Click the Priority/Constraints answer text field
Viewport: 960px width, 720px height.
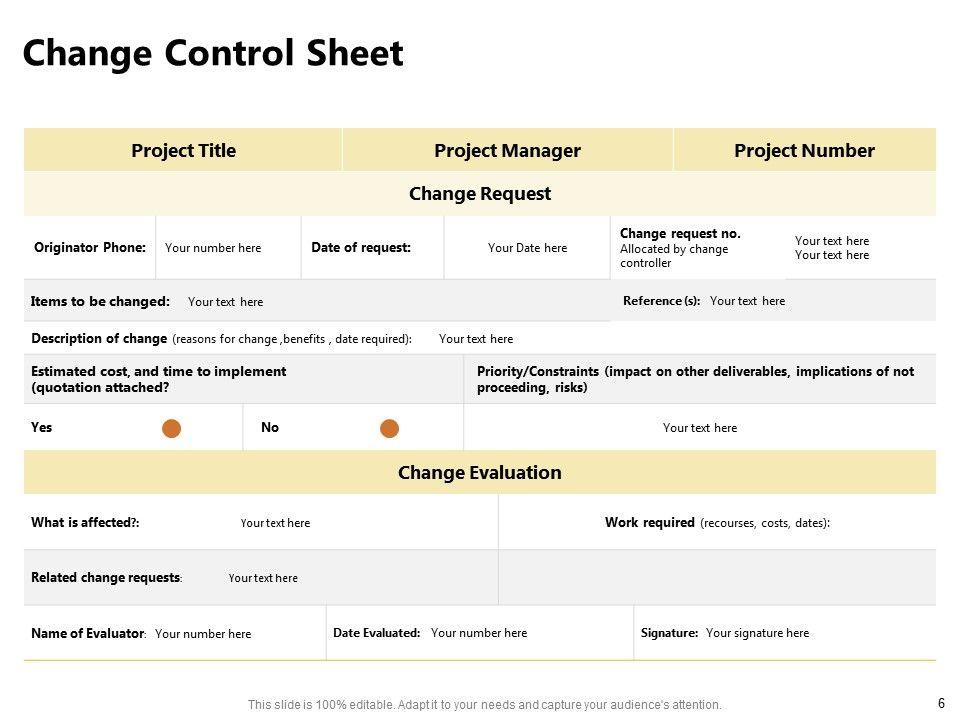click(700, 428)
